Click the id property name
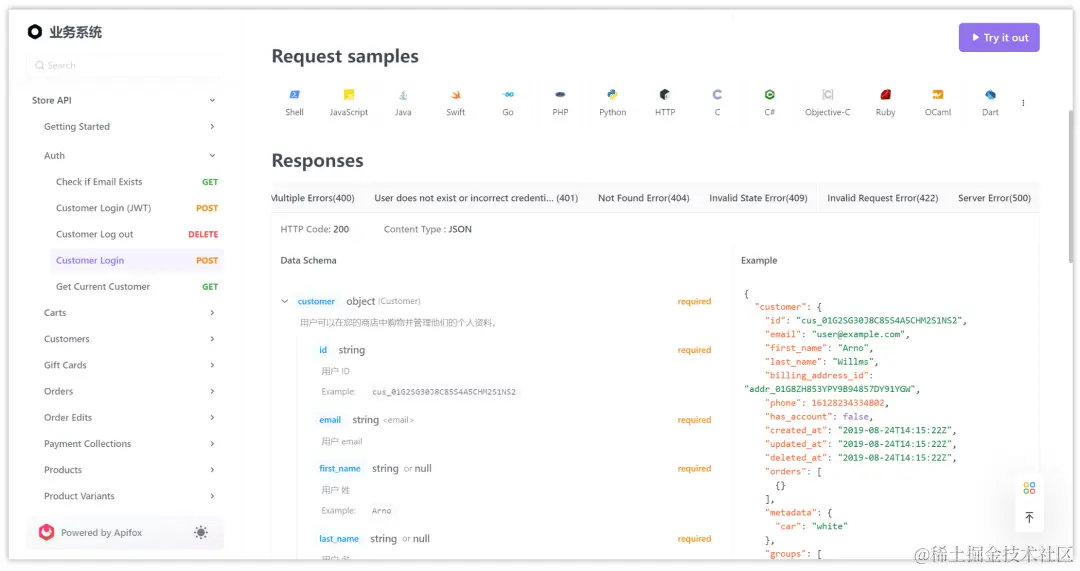 tap(323, 350)
